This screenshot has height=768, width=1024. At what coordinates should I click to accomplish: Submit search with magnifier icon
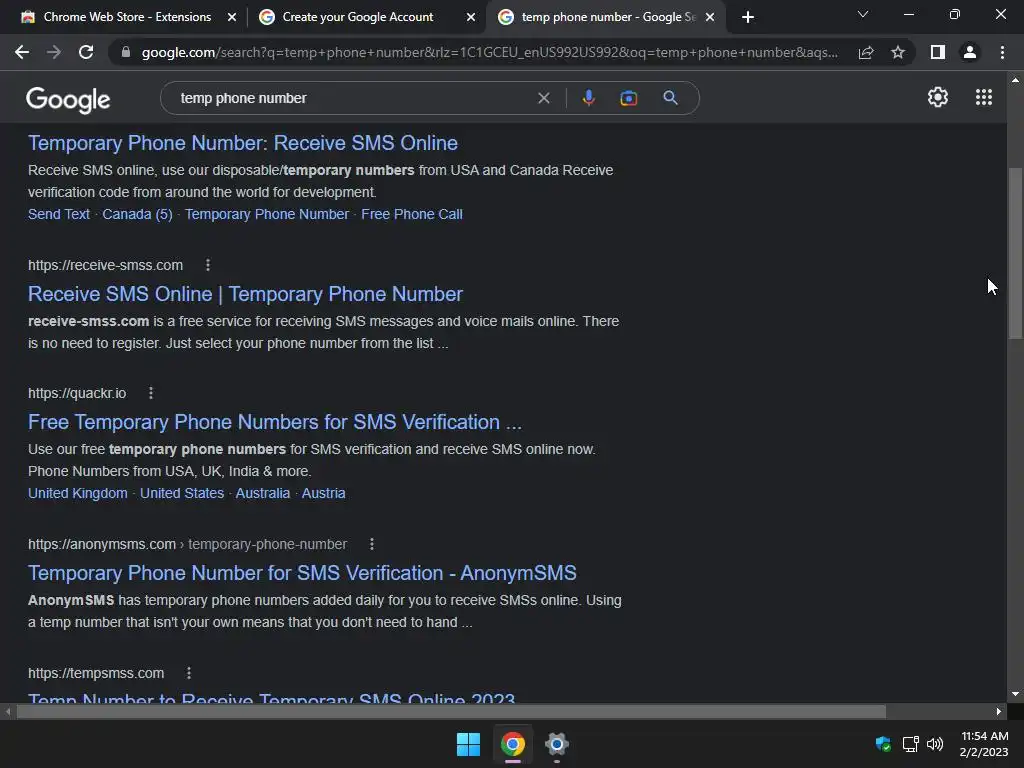[x=670, y=98]
